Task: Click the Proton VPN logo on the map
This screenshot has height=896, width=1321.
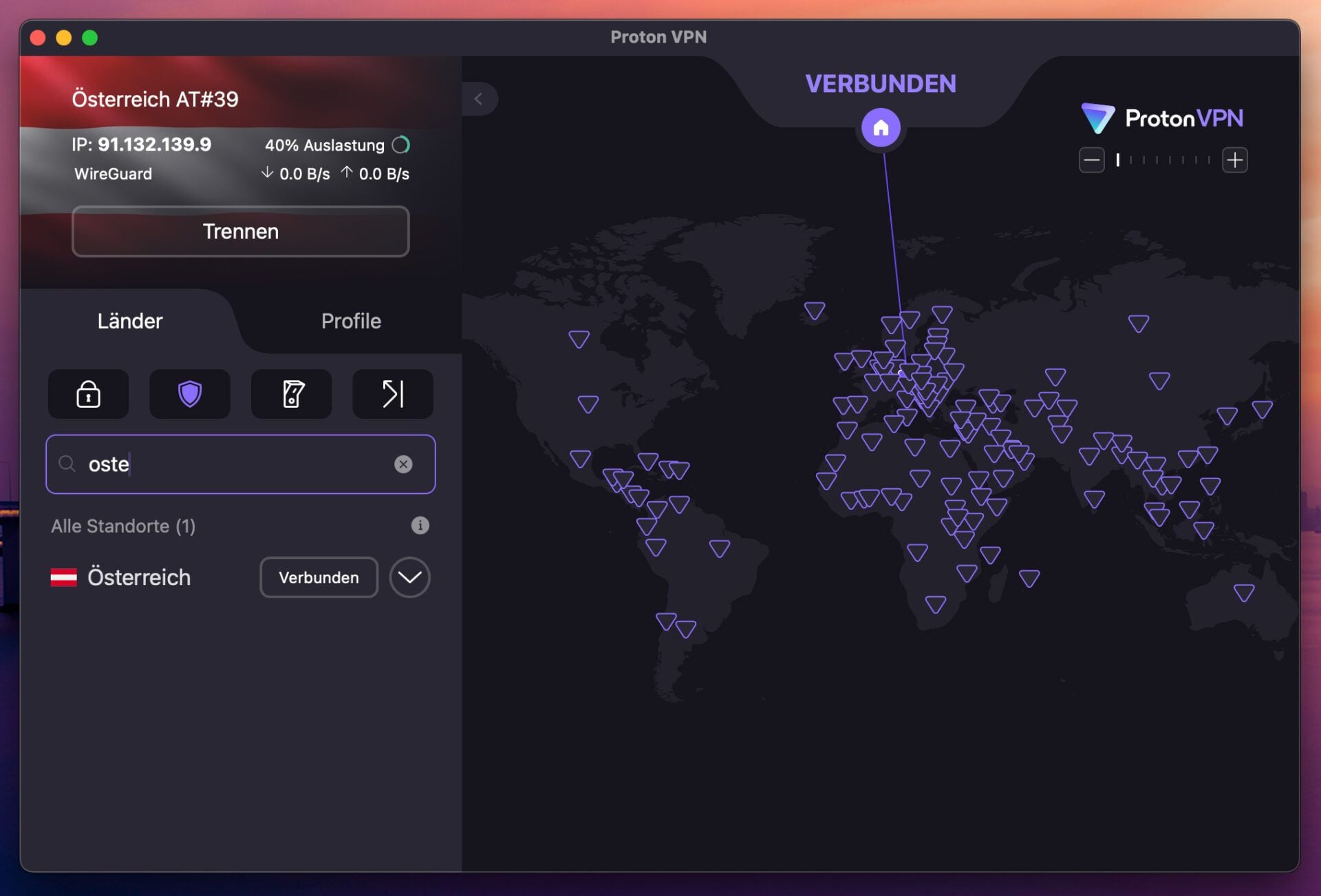Action: [x=1162, y=118]
